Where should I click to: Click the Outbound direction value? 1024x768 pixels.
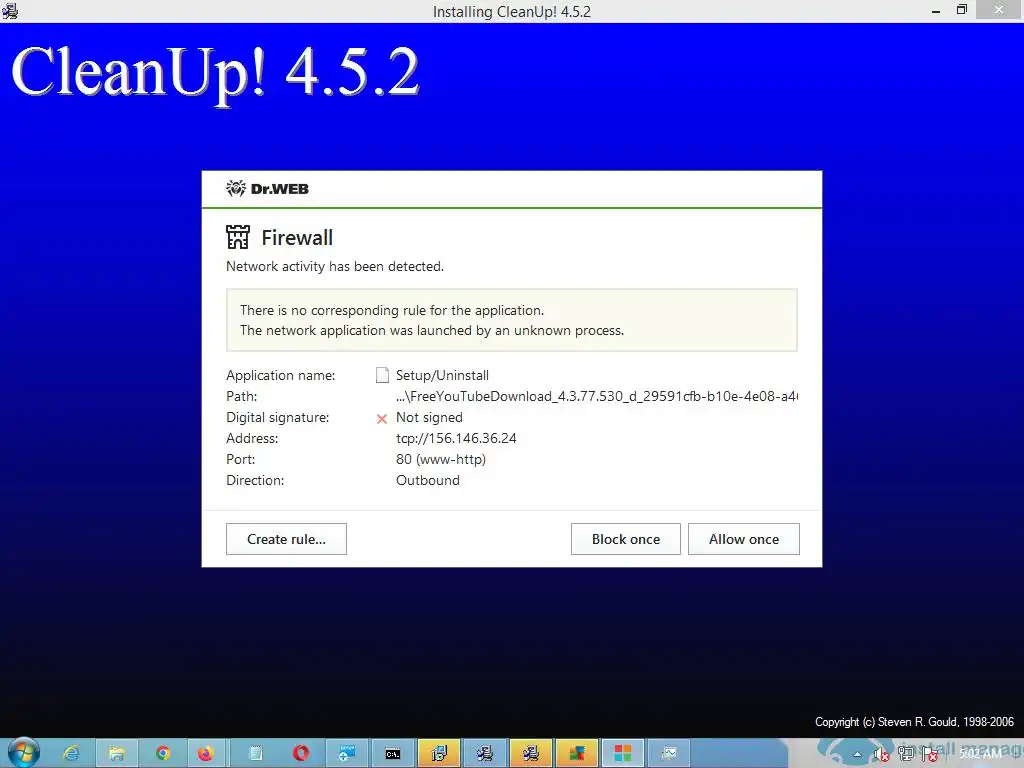point(428,480)
